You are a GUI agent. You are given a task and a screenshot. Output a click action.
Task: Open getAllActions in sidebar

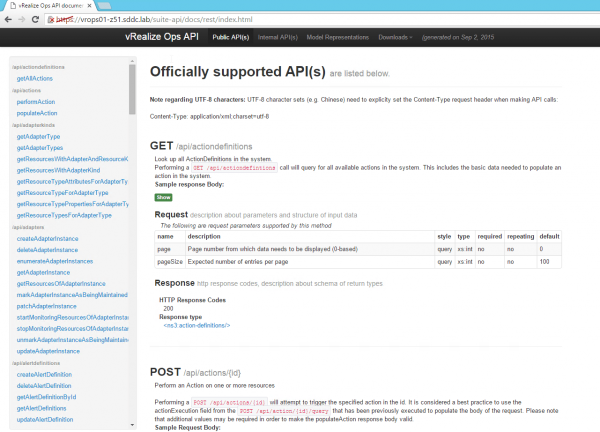click(x=34, y=78)
